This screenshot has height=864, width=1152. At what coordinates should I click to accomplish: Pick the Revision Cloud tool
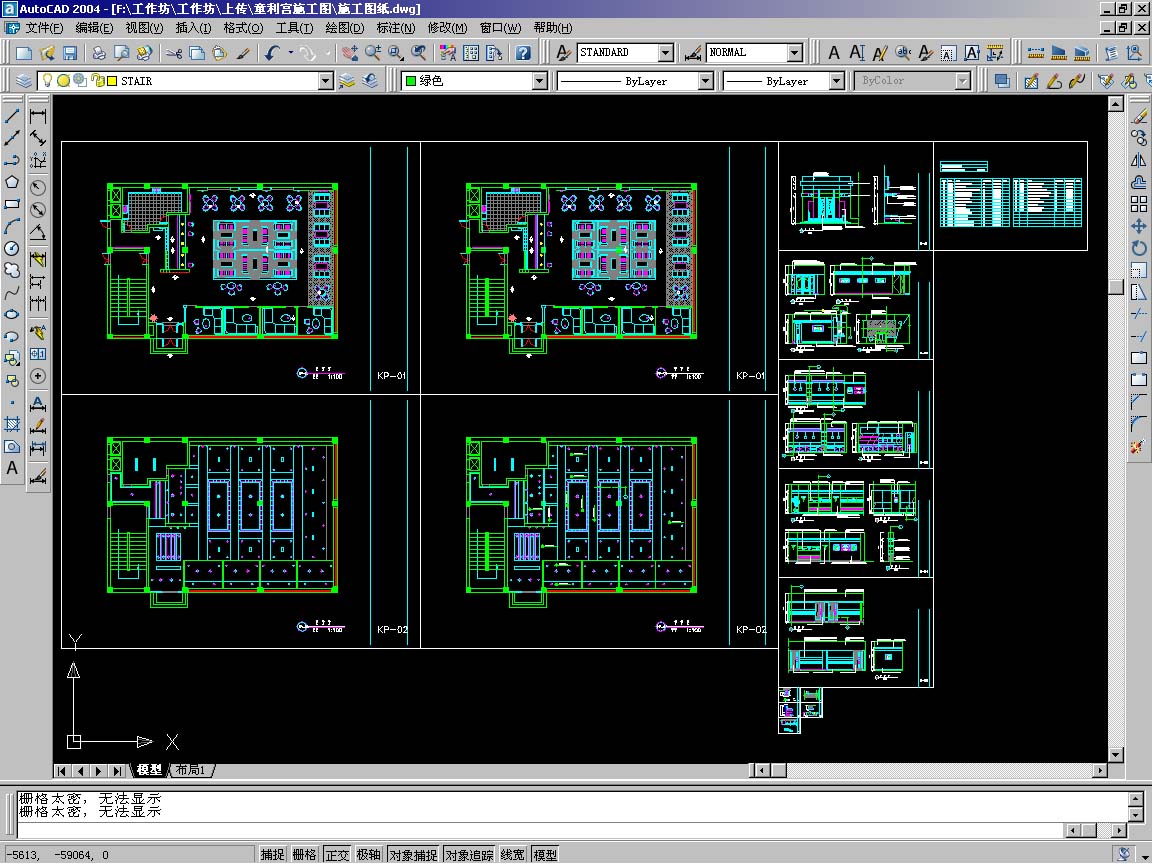[12, 270]
